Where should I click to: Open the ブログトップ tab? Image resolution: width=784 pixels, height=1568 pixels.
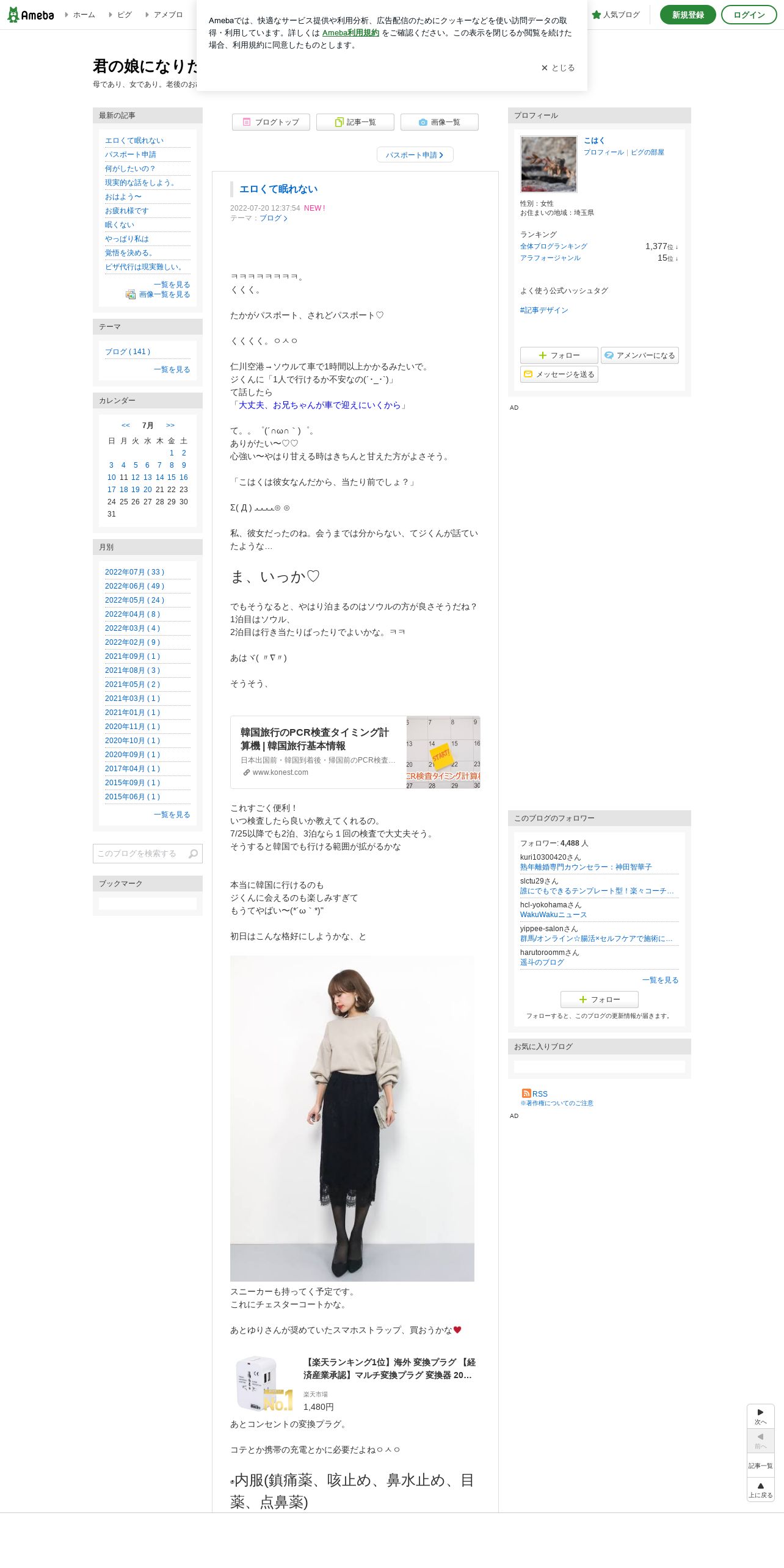(271, 122)
